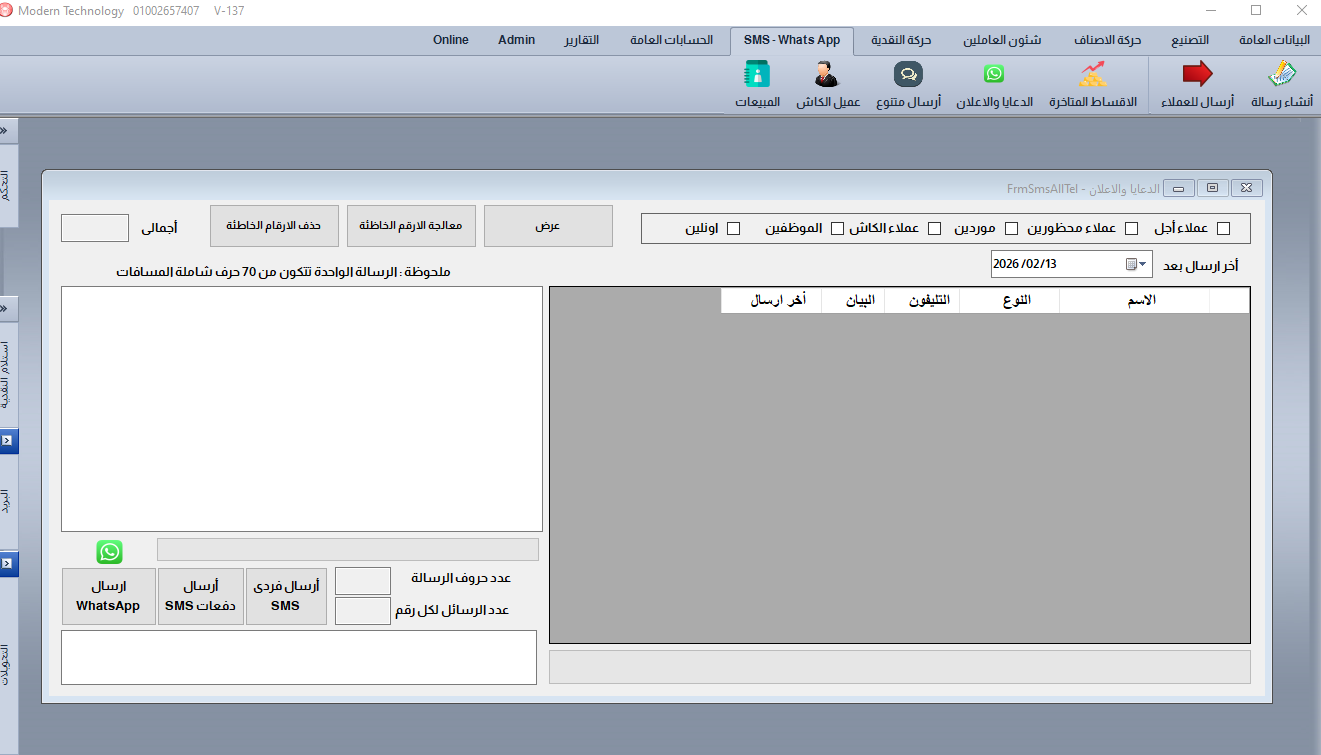Open the حركة النقدية ribbon tab
This screenshot has width=1321, height=755.
pyautogui.click(x=901, y=40)
